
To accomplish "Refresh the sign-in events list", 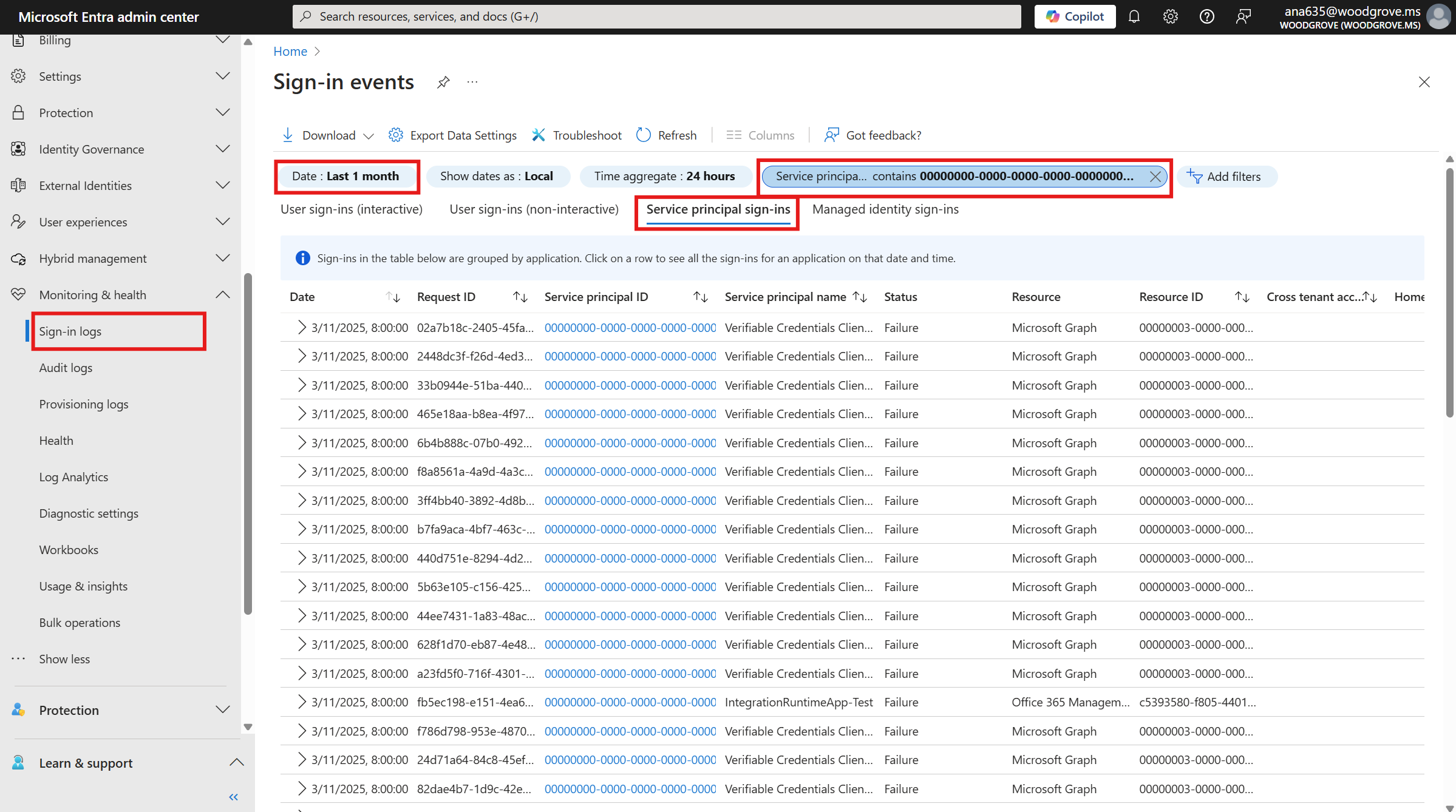I will (665, 135).
